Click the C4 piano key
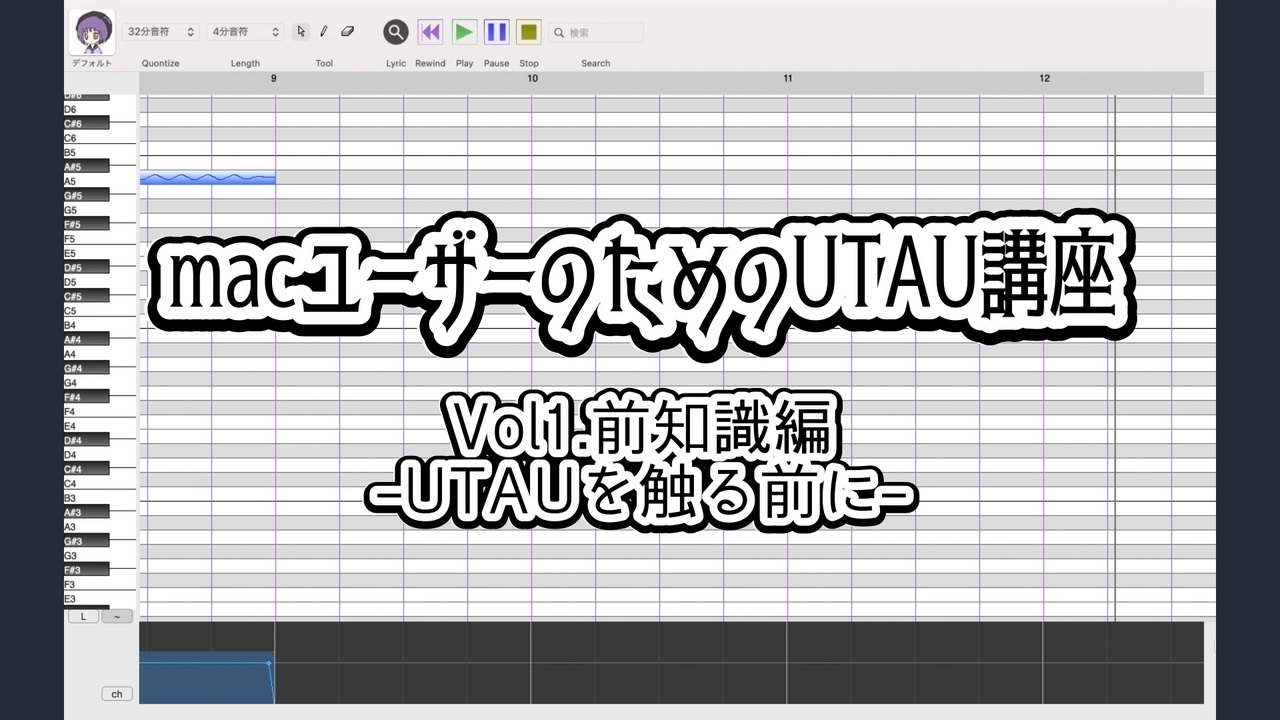The image size is (1280, 720). pyautogui.click(x=100, y=484)
